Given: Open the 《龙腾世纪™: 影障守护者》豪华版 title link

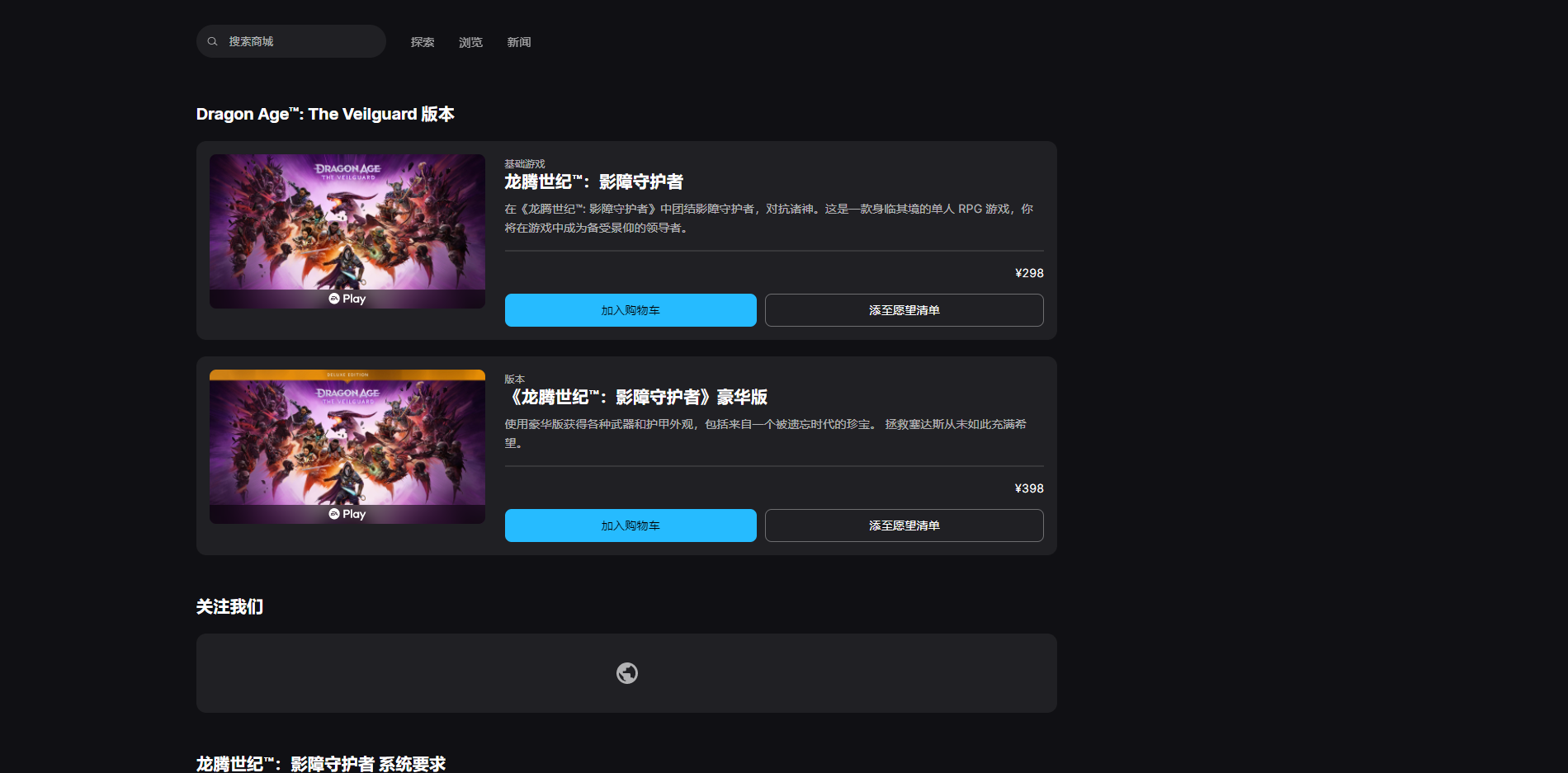Looking at the screenshot, I should 636,397.
